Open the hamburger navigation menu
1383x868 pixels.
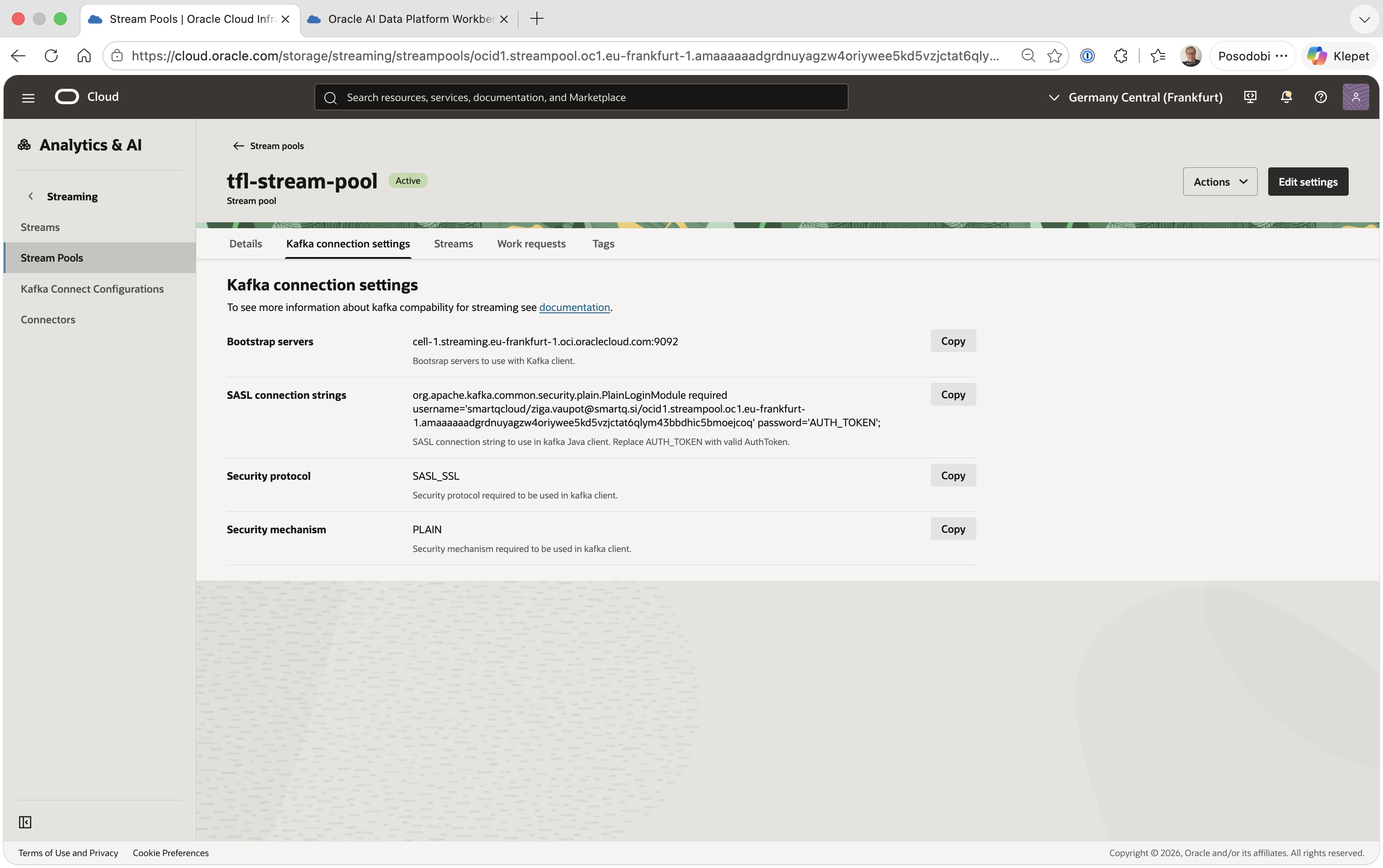pyautogui.click(x=28, y=97)
